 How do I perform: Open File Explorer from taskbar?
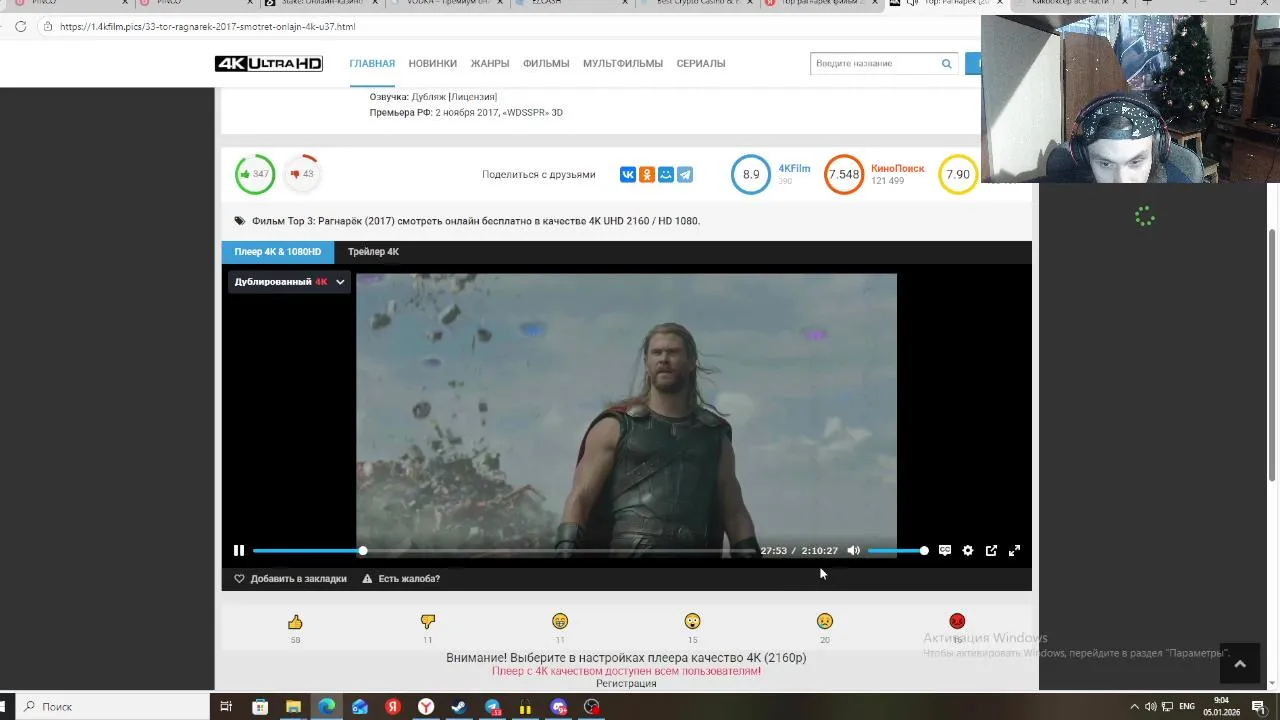[x=293, y=707]
